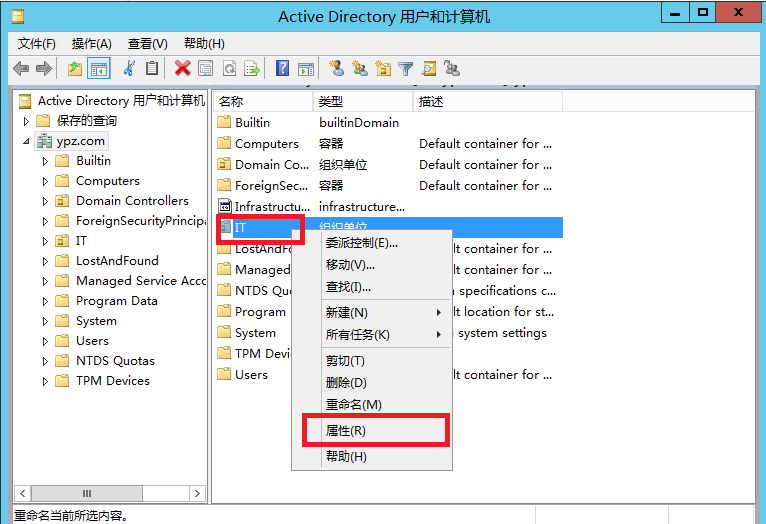The height and width of the screenshot is (524, 766).
Task: Click the tree pane horizontal scrollbar thumb
Action: pos(87,493)
